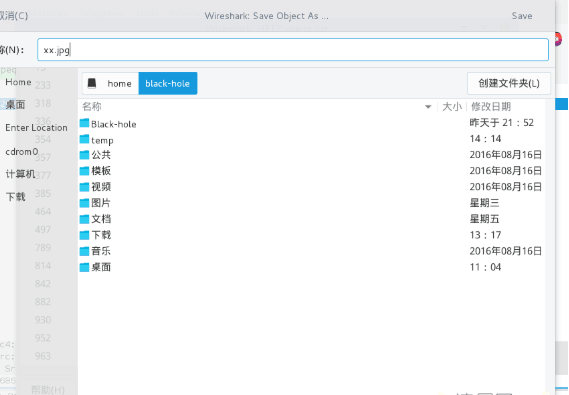Click the modified date 星期五
The height and width of the screenshot is (395, 569).
pyautogui.click(x=484, y=219)
